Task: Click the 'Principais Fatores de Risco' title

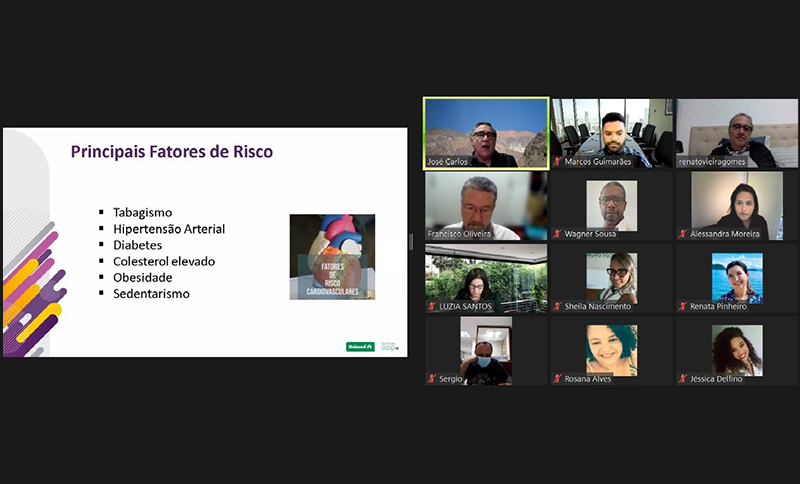Action: pyautogui.click(x=171, y=152)
